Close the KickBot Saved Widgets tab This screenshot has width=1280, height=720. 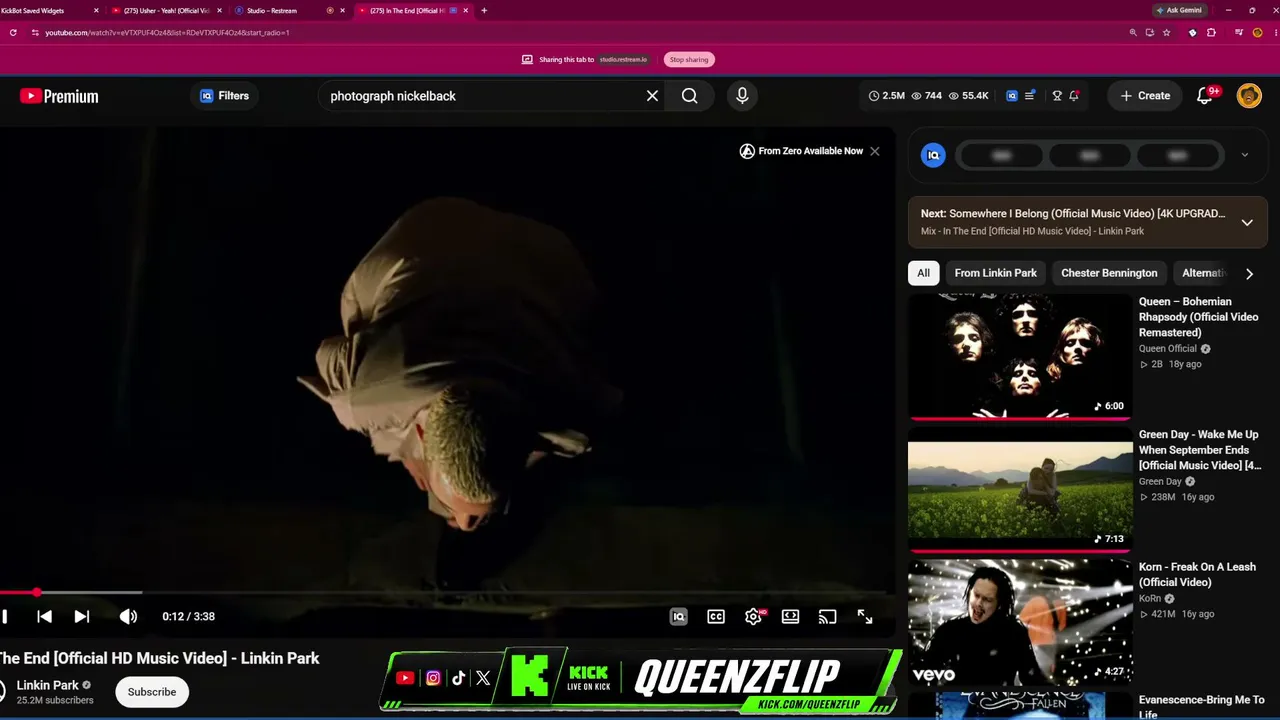(x=96, y=10)
